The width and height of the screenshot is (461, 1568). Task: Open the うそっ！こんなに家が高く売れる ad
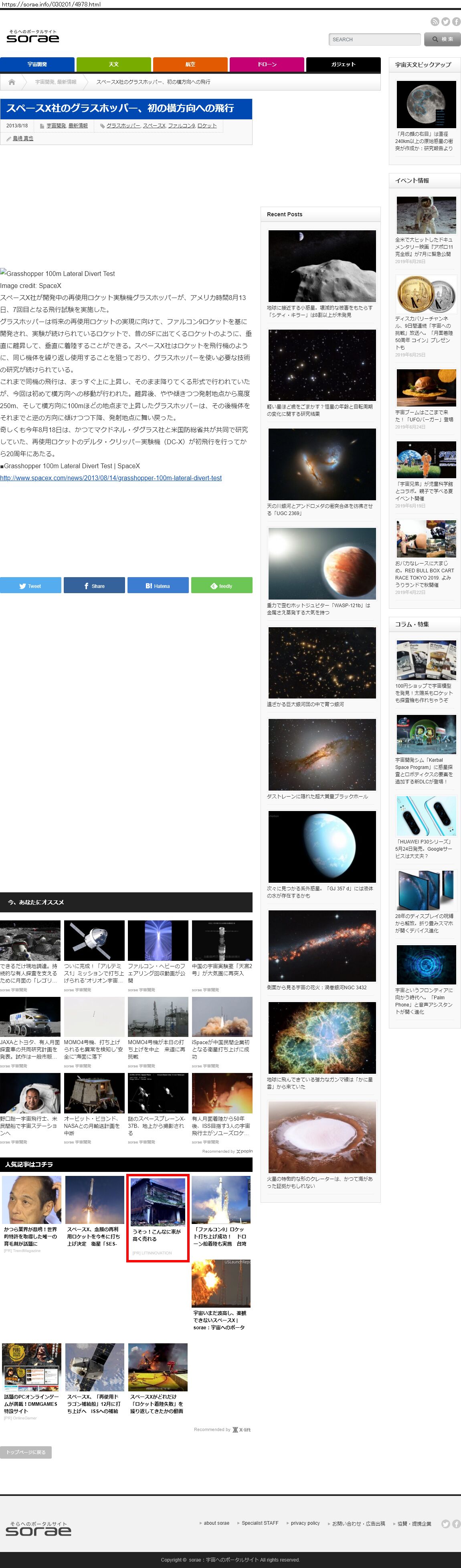click(x=158, y=1218)
